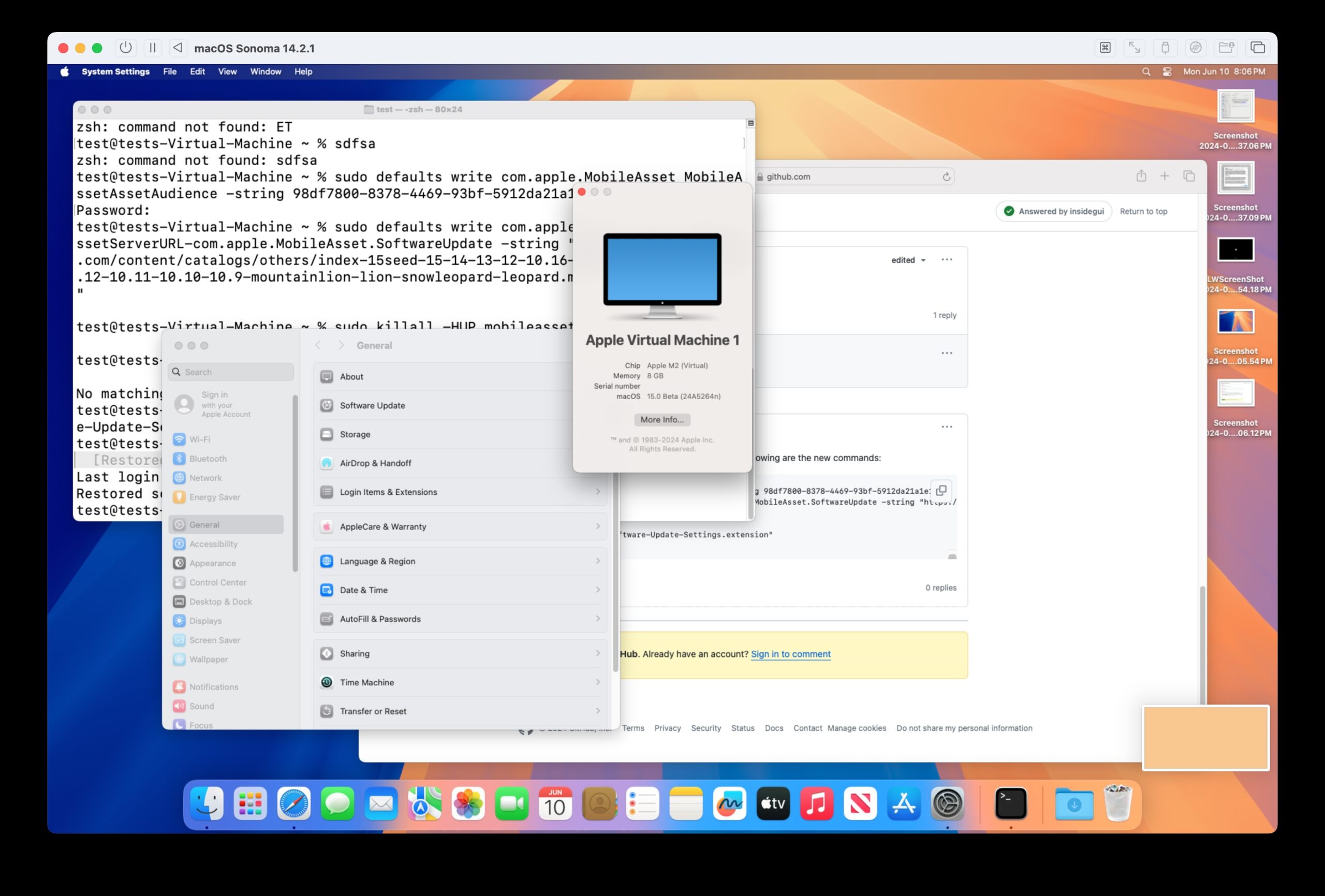Open a new Safari tab with plus
Image resolution: width=1325 pixels, height=896 pixels.
pyautogui.click(x=1165, y=176)
